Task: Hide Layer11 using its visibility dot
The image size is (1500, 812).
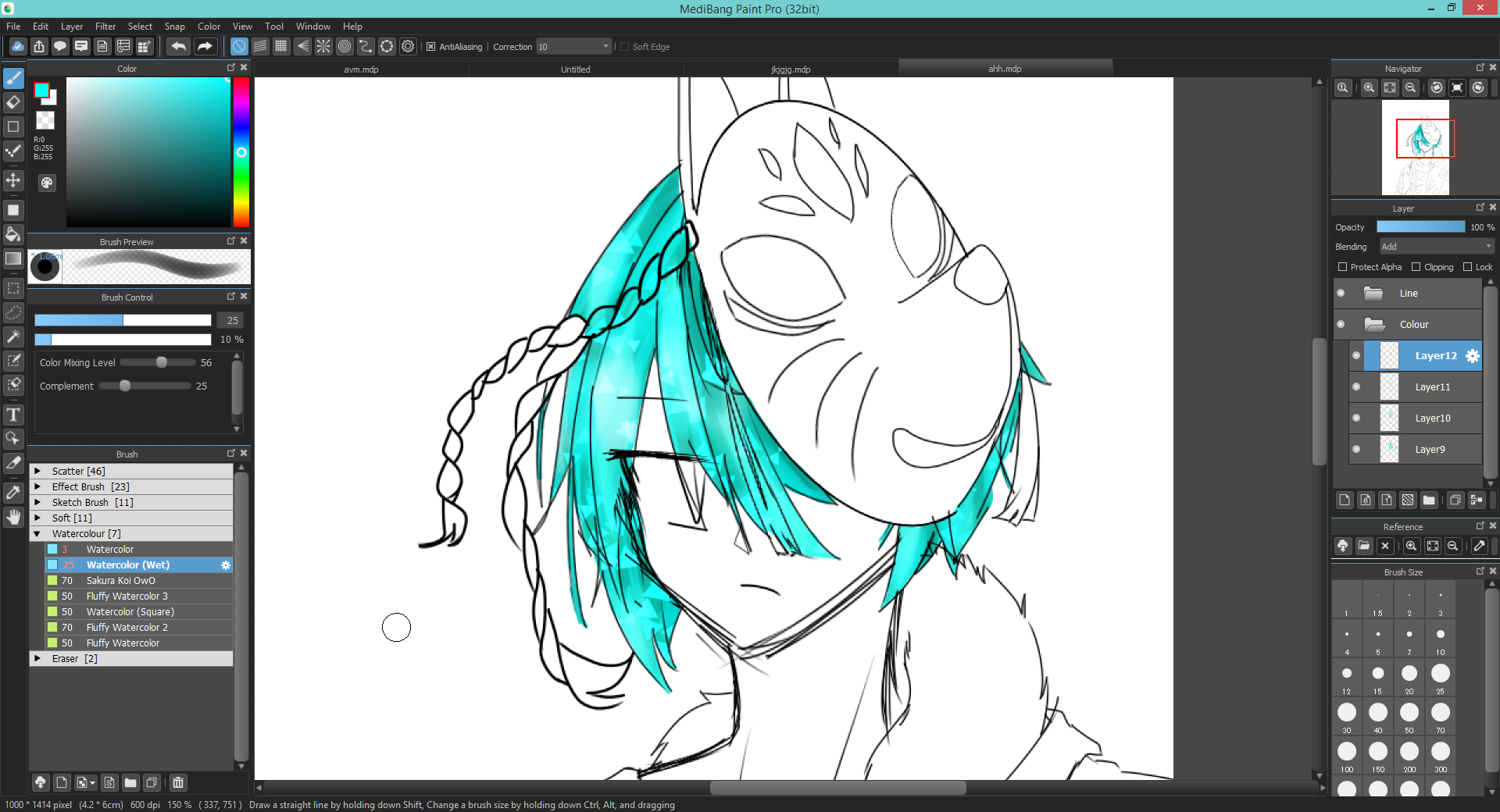Action: pyautogui.click(x=1356, y=387)
